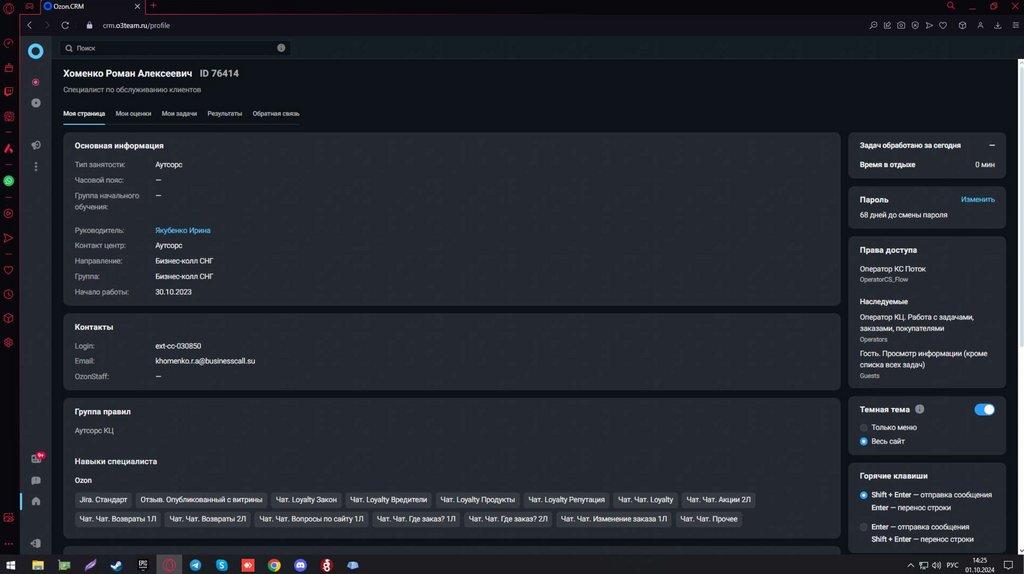Open Easy Setup menu icon at toolbar end
The image size is (1024, 574).
tap(1016, 25)
